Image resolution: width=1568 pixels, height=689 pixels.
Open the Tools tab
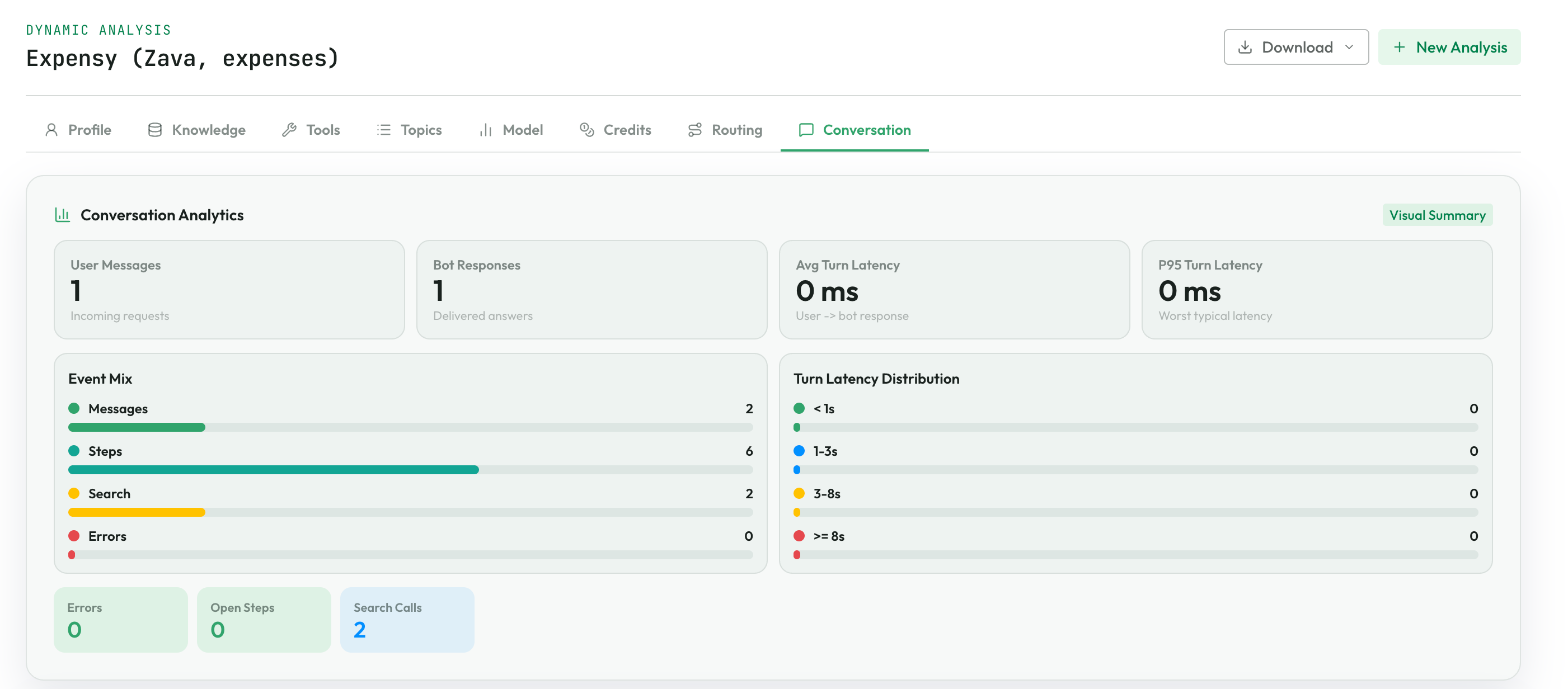(x=311, y=130)
